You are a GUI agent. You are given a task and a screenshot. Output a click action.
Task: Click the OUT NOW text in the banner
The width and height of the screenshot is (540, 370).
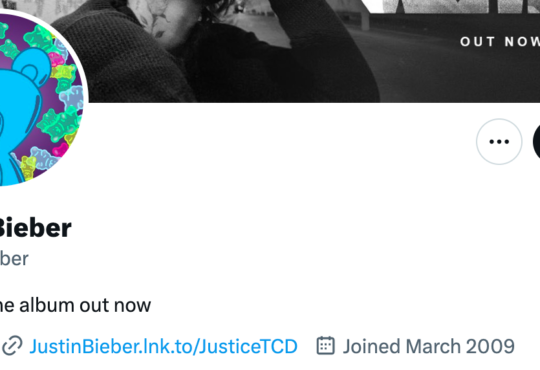[500, 42]
